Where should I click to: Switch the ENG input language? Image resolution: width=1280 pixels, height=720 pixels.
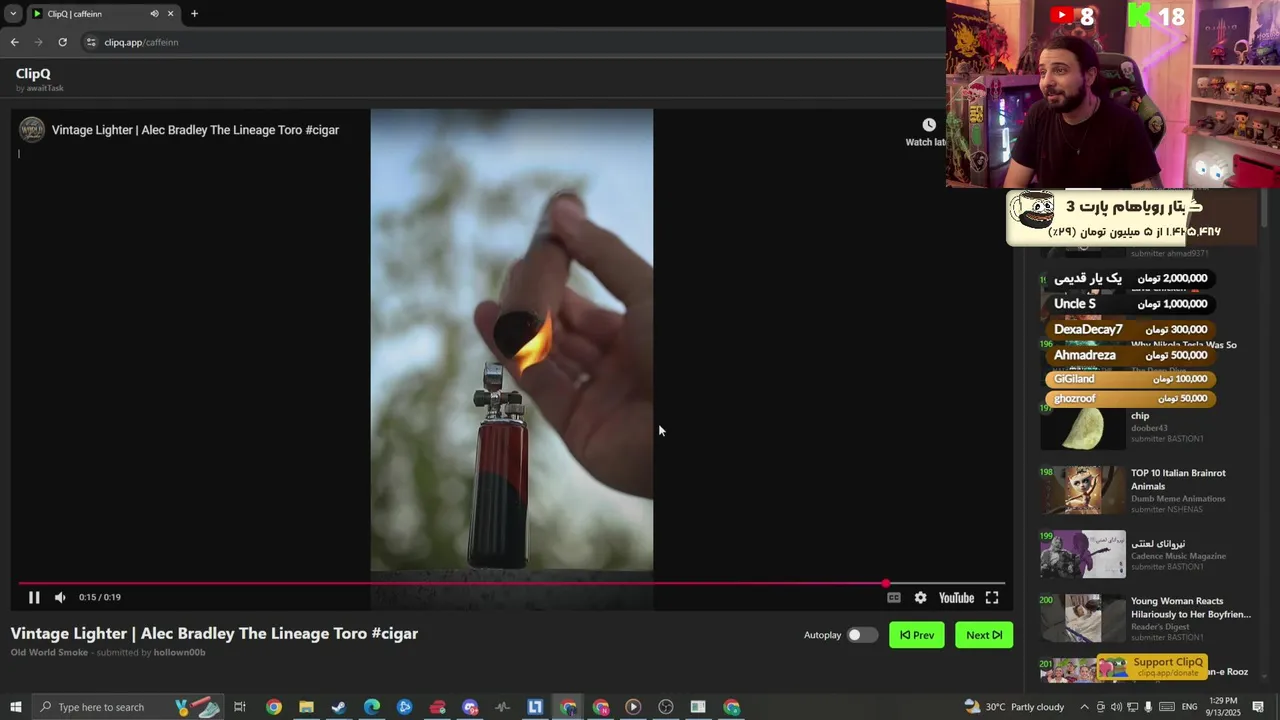pyautogui.click(x=1189, y=707)
